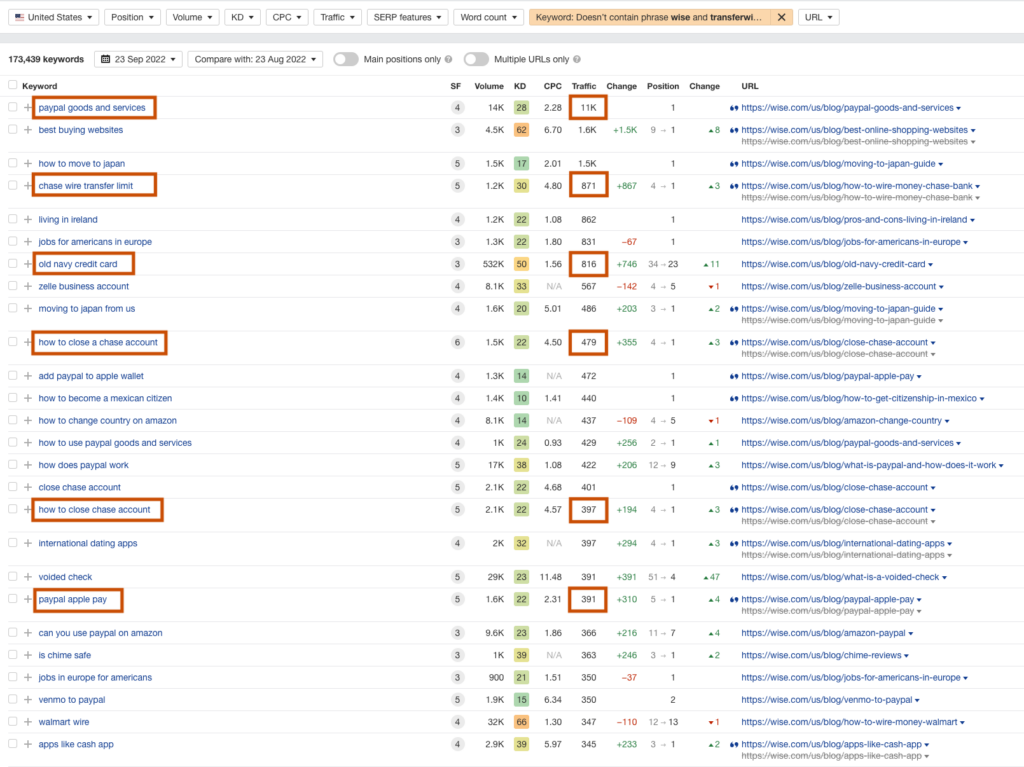
Task: Open the 'how to change country on amazon' keyword
Action: pos(107,421)
